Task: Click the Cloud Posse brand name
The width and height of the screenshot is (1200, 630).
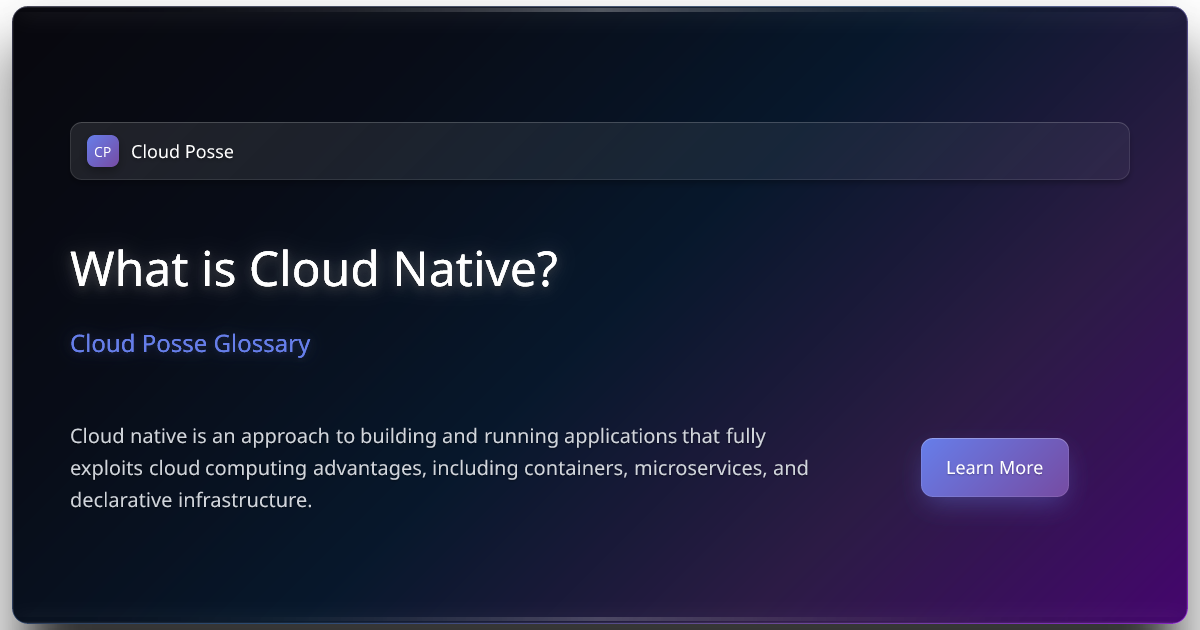Action: pyautogui.click(x=182, y=152)
